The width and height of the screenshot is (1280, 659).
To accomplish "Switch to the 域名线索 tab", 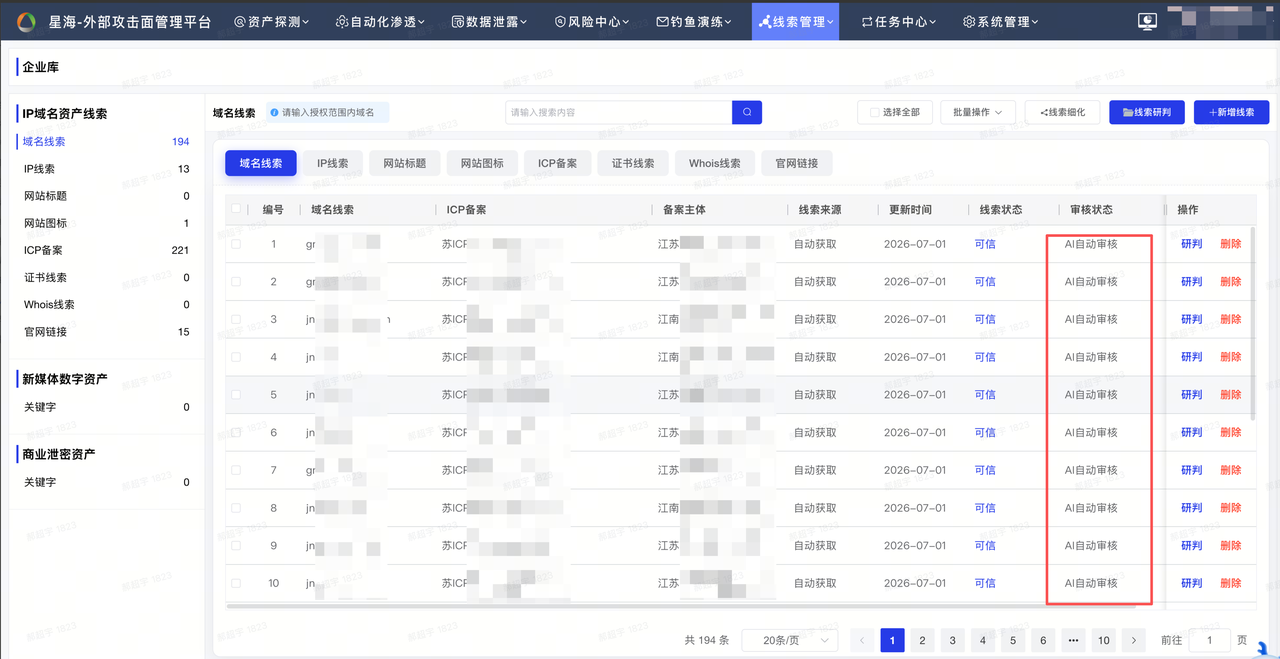I will coord(261,163).
